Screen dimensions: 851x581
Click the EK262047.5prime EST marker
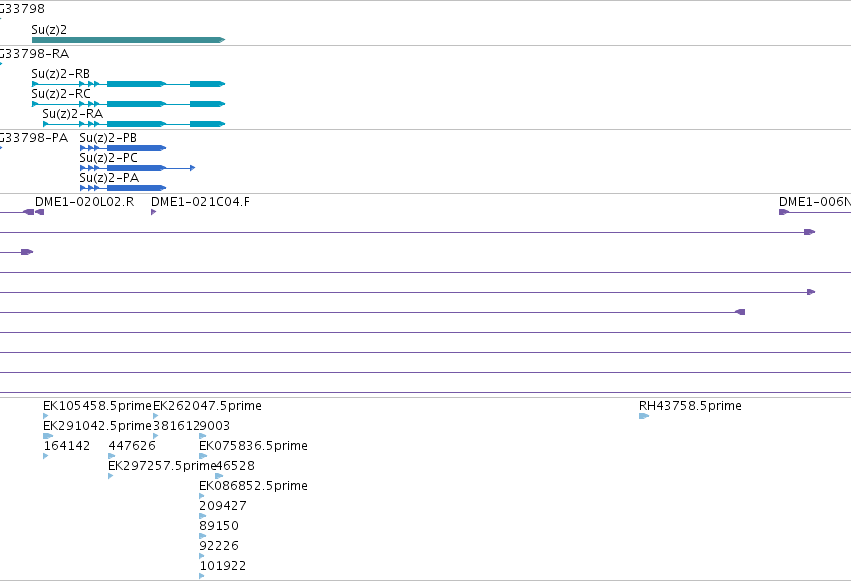[156, 416]
